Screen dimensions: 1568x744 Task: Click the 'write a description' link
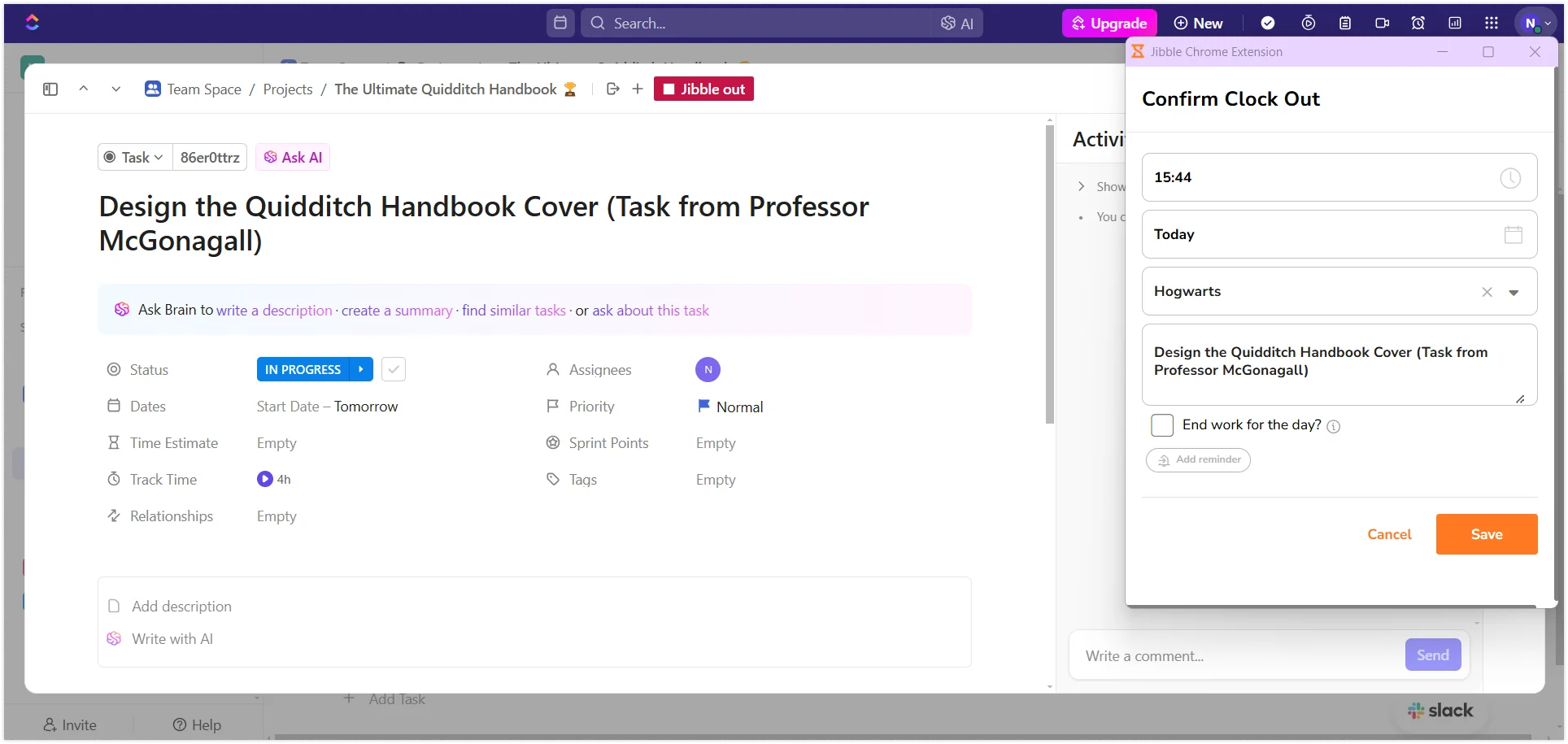(x=274, y=311)
